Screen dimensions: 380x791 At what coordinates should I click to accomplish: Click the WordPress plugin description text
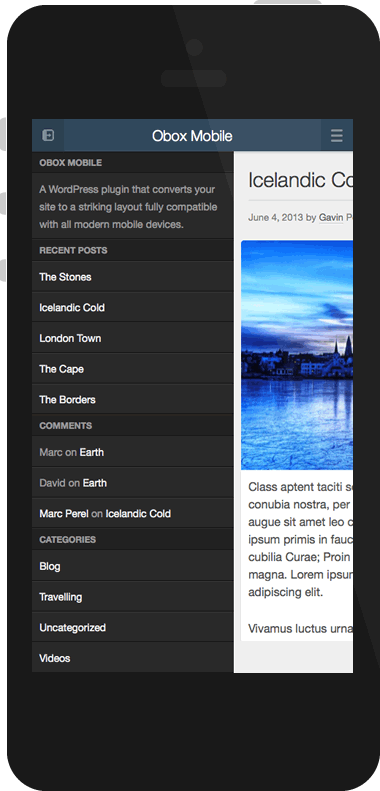[x=128, y=207]
